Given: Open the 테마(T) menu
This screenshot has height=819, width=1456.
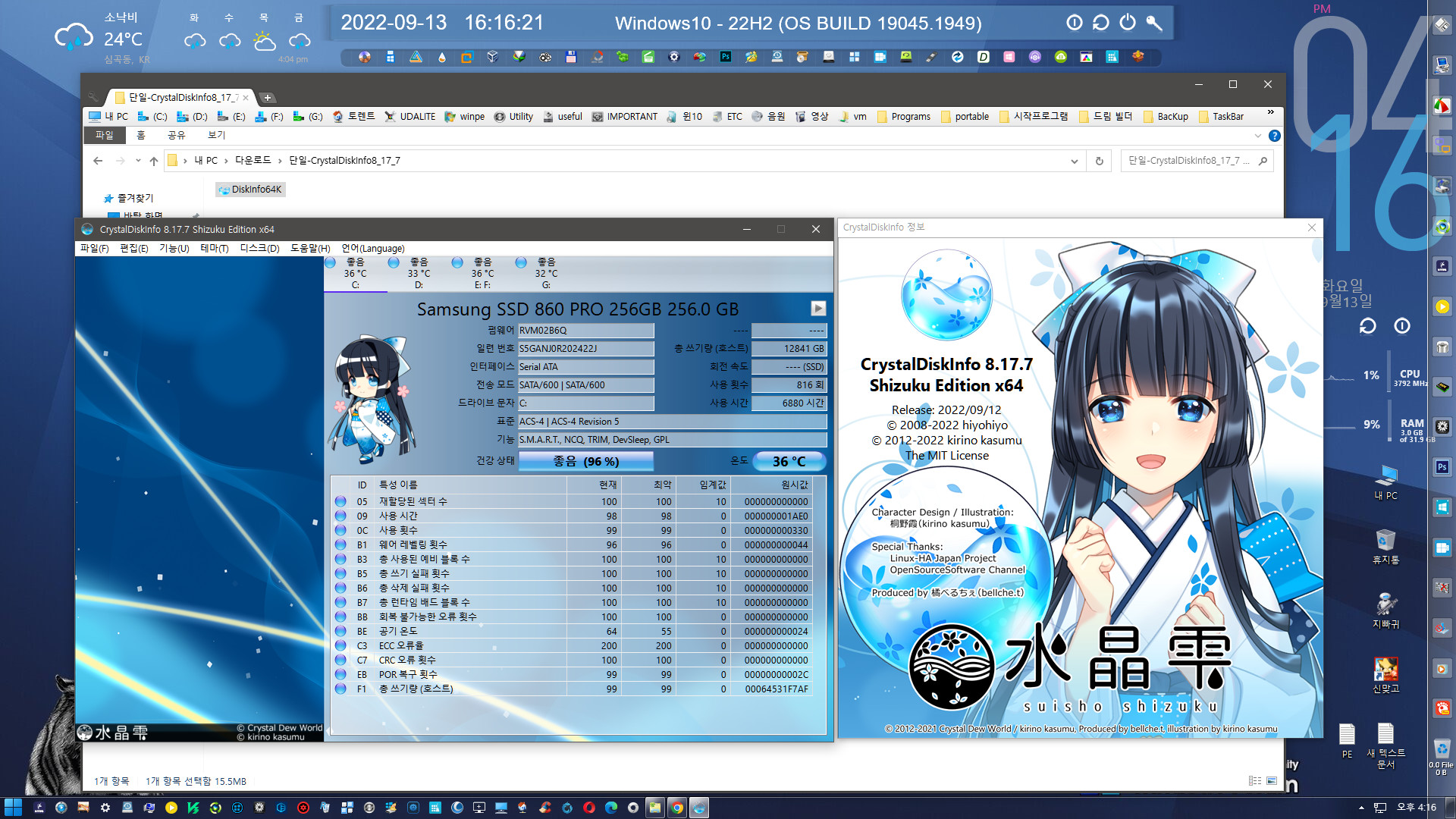Looking at the screenshot, I should pyautogui.click(x=215, y=249).
